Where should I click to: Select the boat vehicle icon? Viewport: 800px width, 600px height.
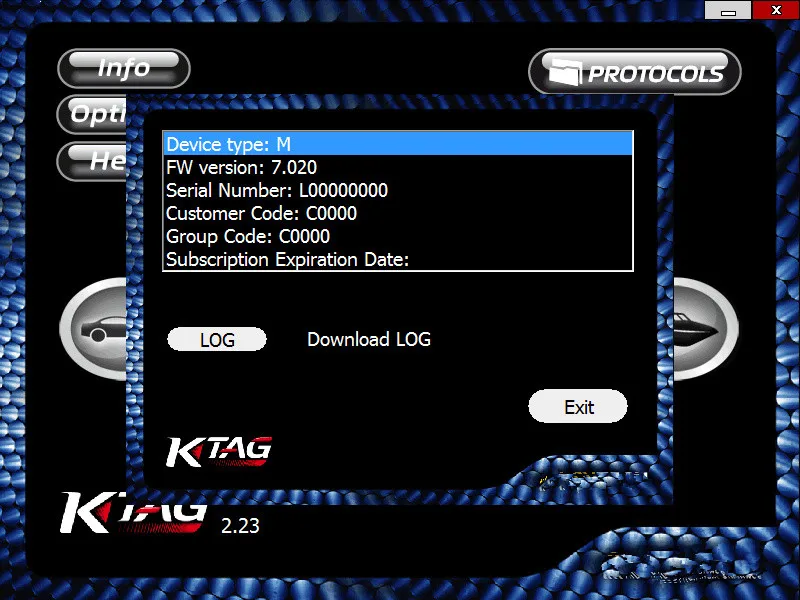706,329
